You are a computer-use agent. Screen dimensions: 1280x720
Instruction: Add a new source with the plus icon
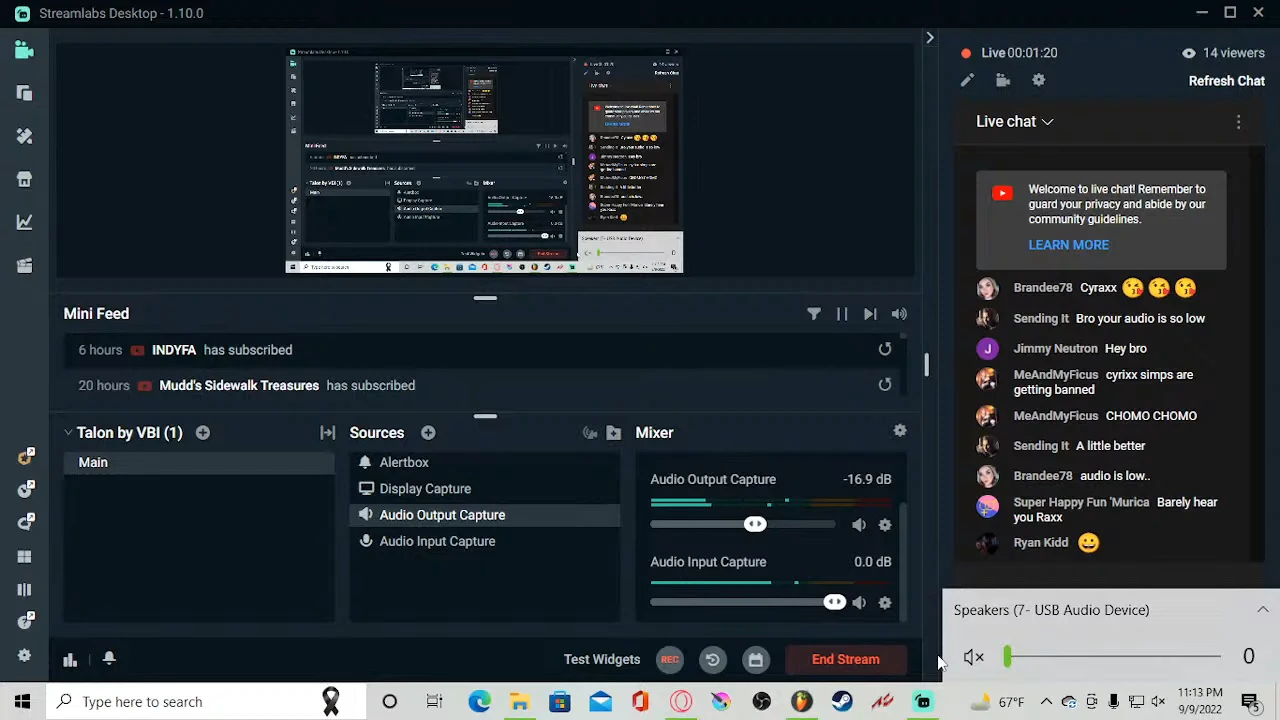[x=428, y=432]
